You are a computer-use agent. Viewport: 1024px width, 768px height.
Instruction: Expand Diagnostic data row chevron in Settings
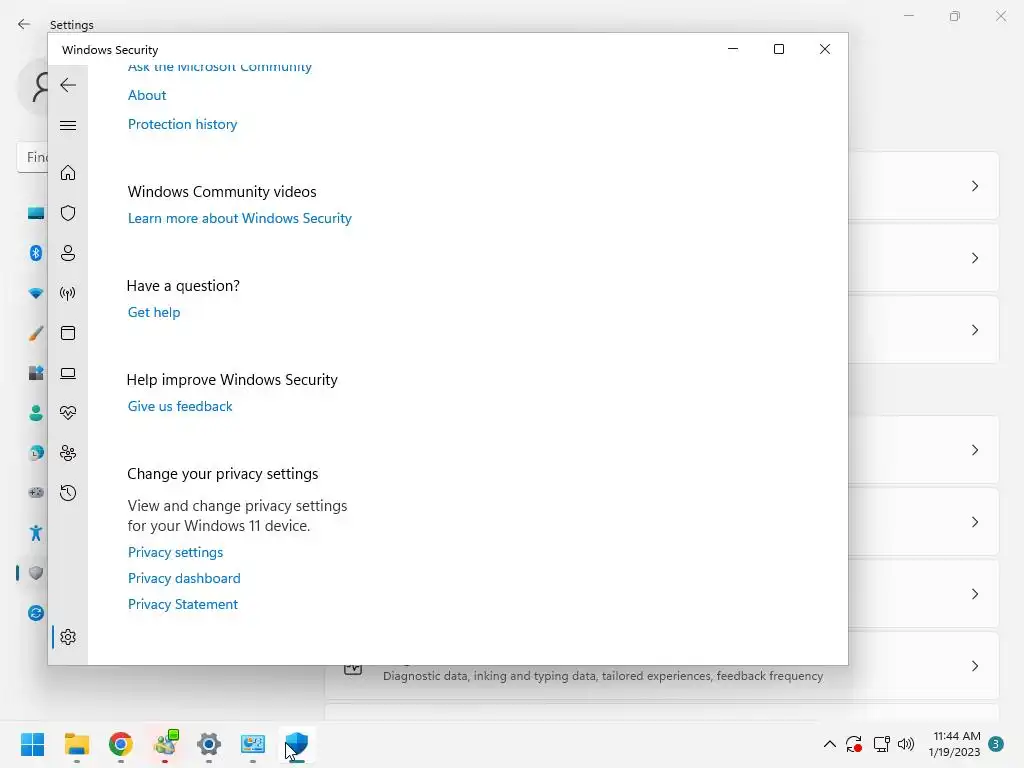click(975, 666)
